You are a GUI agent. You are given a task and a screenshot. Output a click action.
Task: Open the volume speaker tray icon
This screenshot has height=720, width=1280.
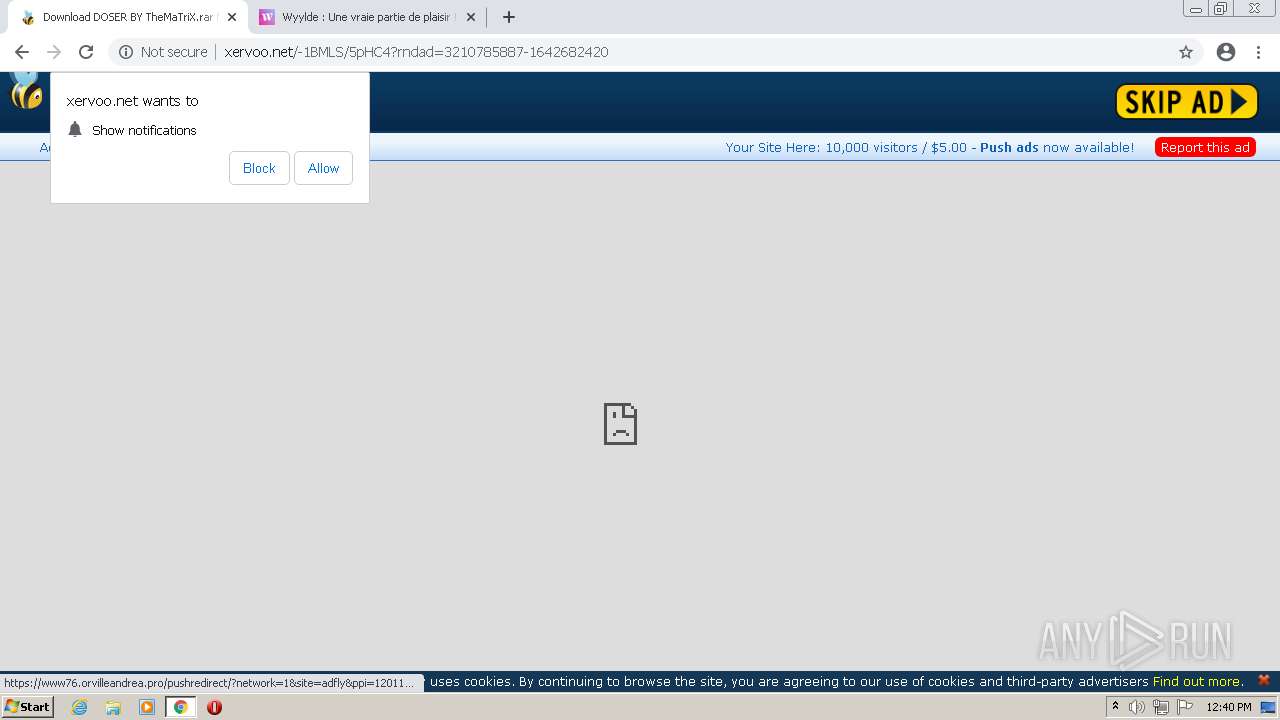(x=1137, y=707)
